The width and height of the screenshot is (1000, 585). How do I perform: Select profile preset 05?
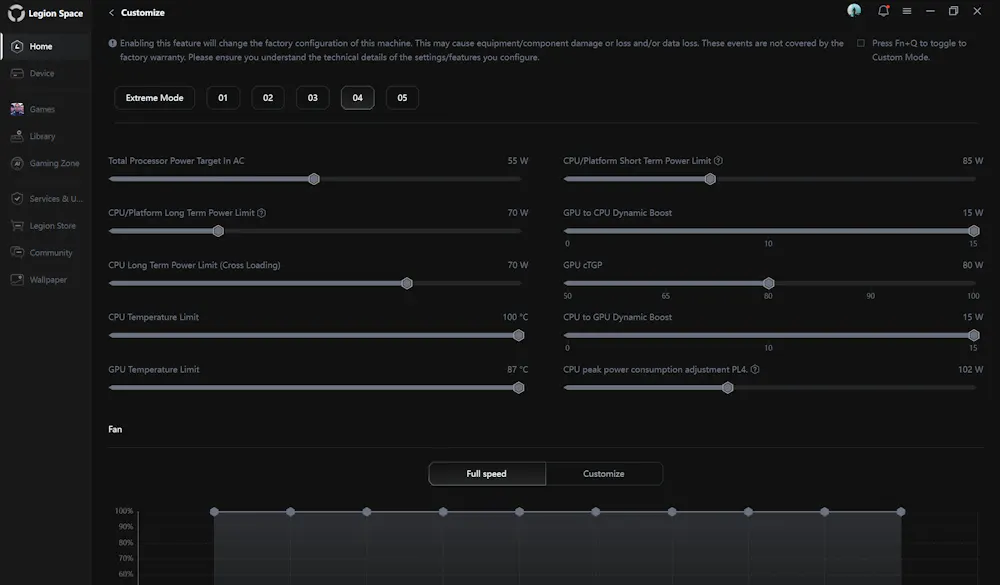402,98
